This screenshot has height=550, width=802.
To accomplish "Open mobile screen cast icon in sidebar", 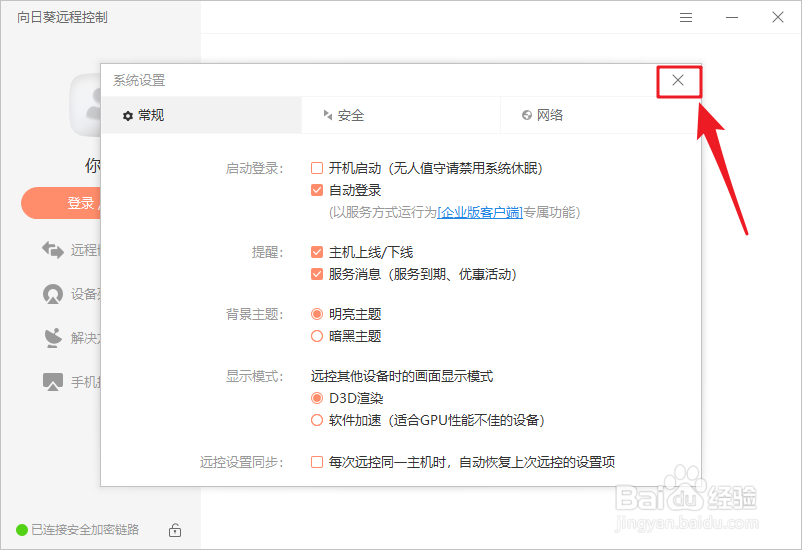I will [53, 382].
